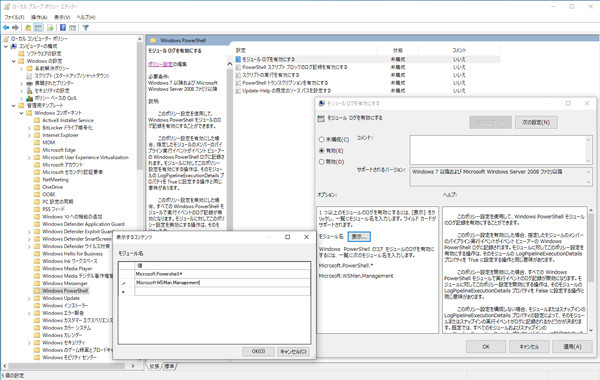600x380 pixels.
Task: Click the 状態 column header
Action: coord(398,50)
